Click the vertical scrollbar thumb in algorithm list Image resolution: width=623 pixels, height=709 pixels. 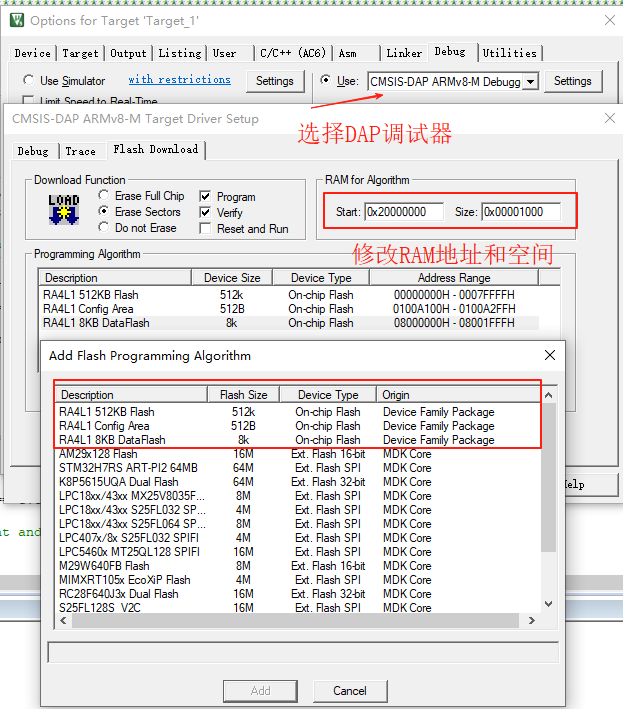(549, 477)
